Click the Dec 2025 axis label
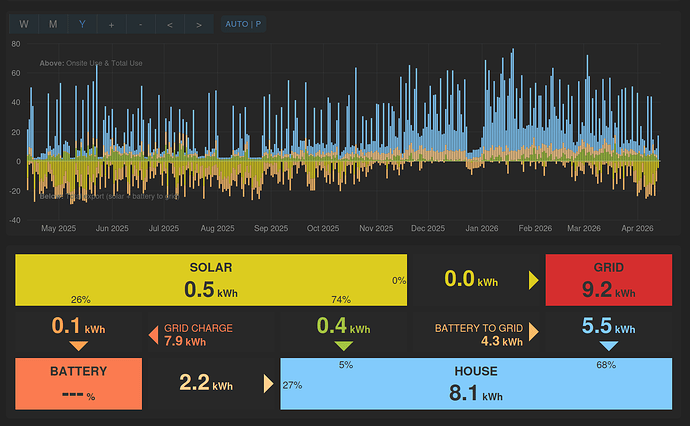Image resolution: width=690 pixels, height=426 pixels. 428,228
